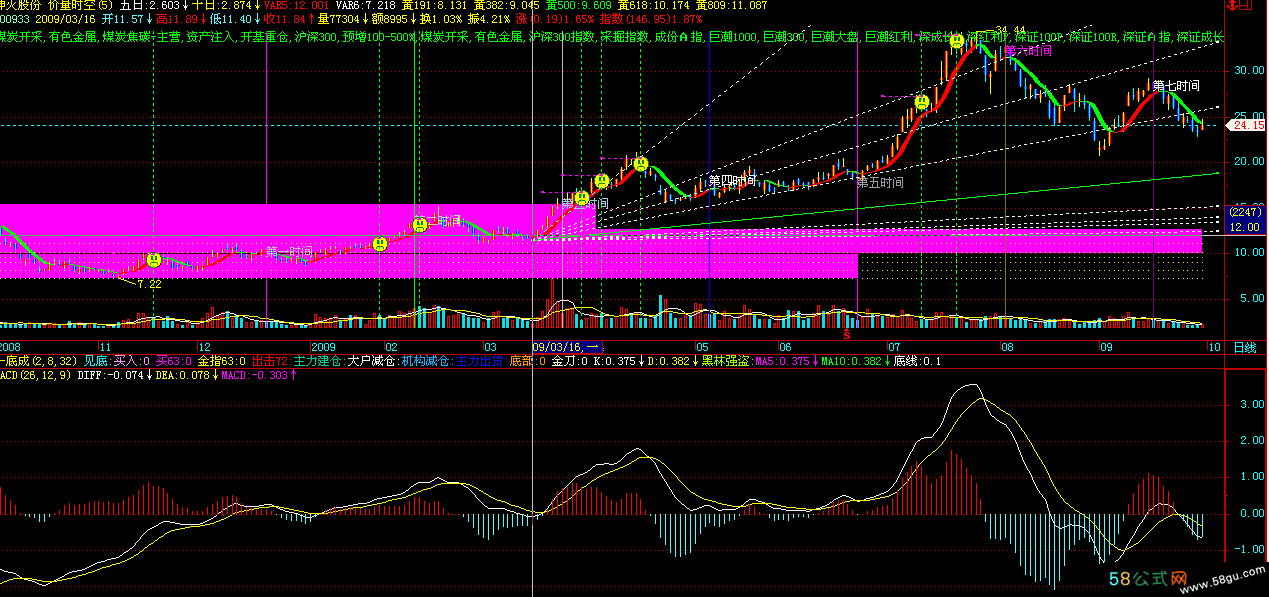Select the 日线 period label
The image size is (1269, 597).
(1245, 347)
